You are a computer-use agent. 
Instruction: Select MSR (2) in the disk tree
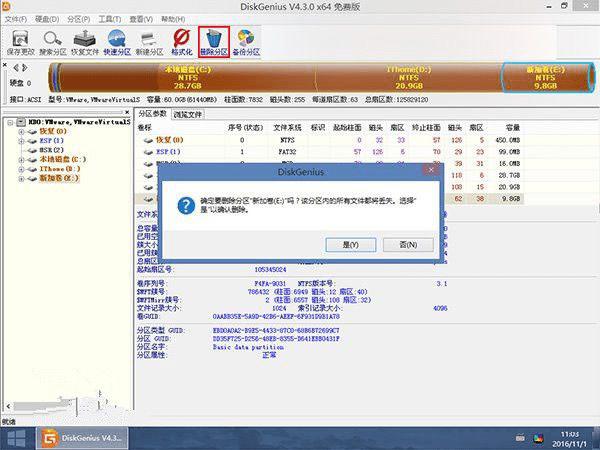tap(51, 150)
